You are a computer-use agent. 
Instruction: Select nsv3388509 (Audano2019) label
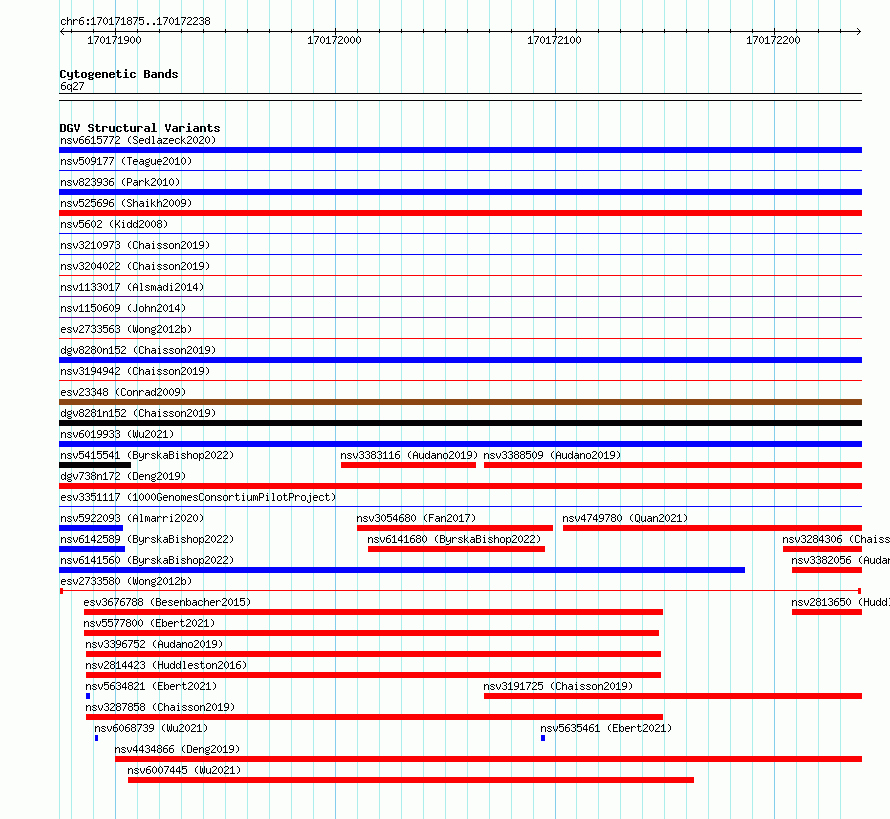(552, 455)
